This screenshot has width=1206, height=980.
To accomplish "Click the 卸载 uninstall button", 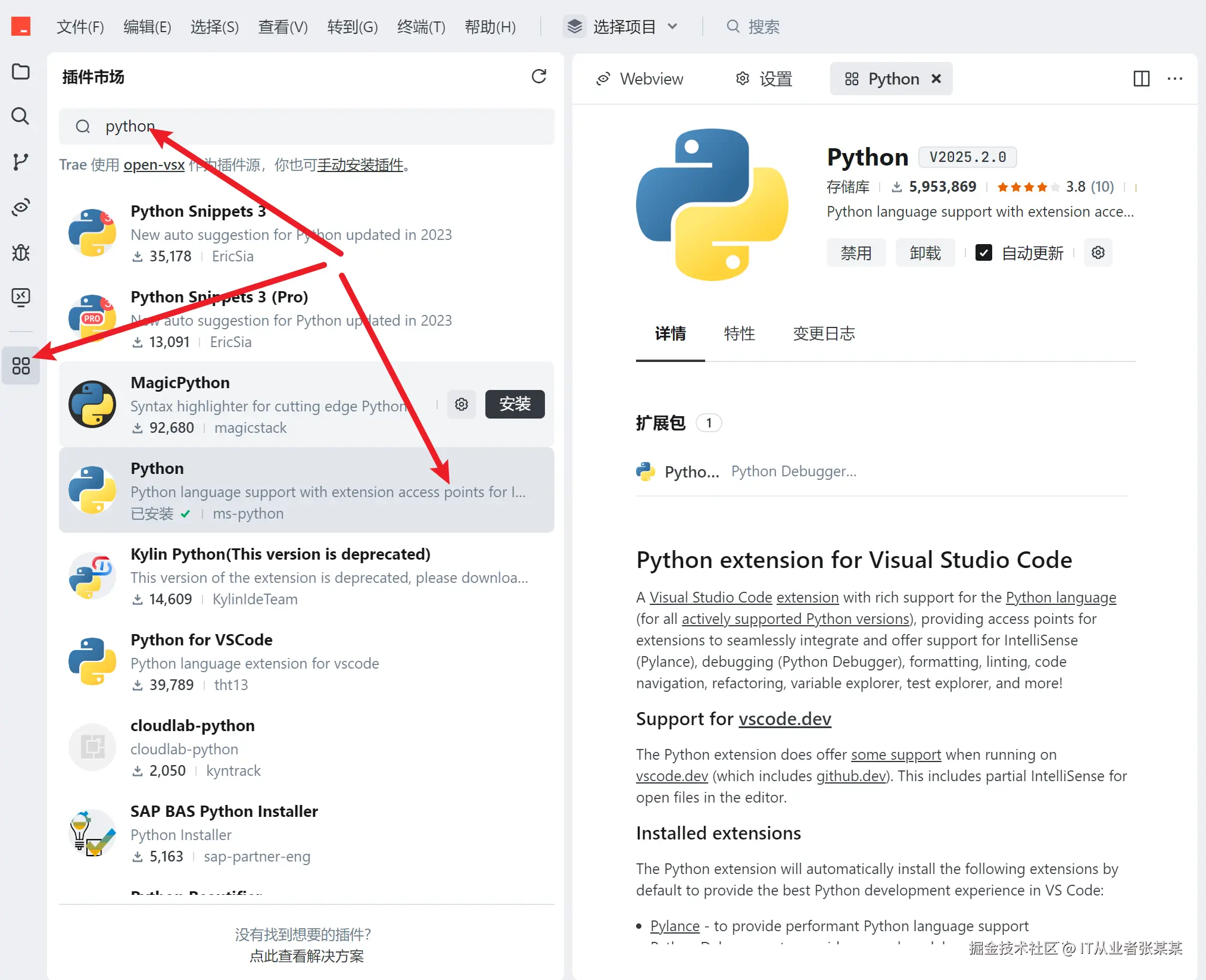I will pyautogui.click(x=925, y=253).
